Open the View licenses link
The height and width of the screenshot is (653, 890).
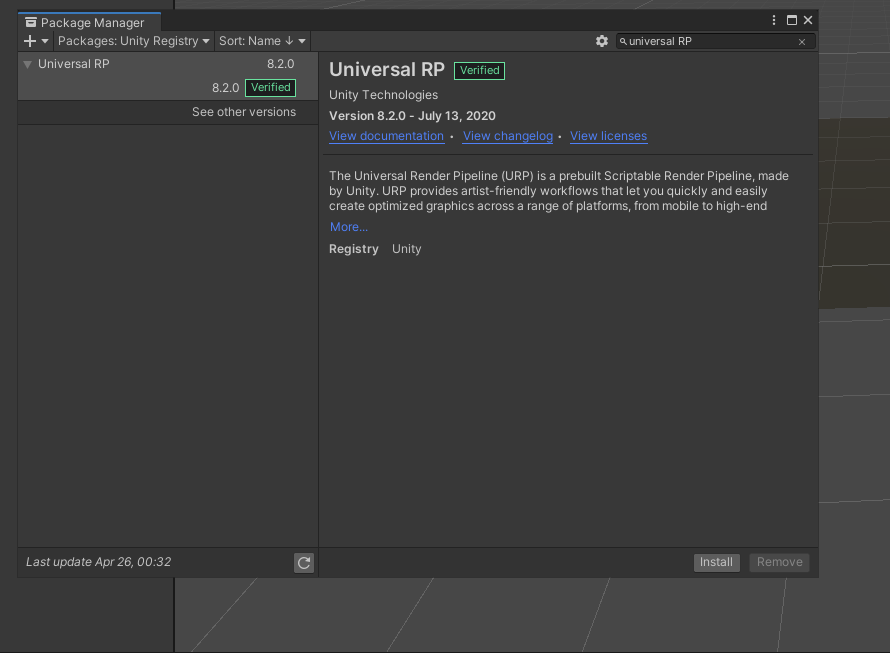click(x=608, y=136)
